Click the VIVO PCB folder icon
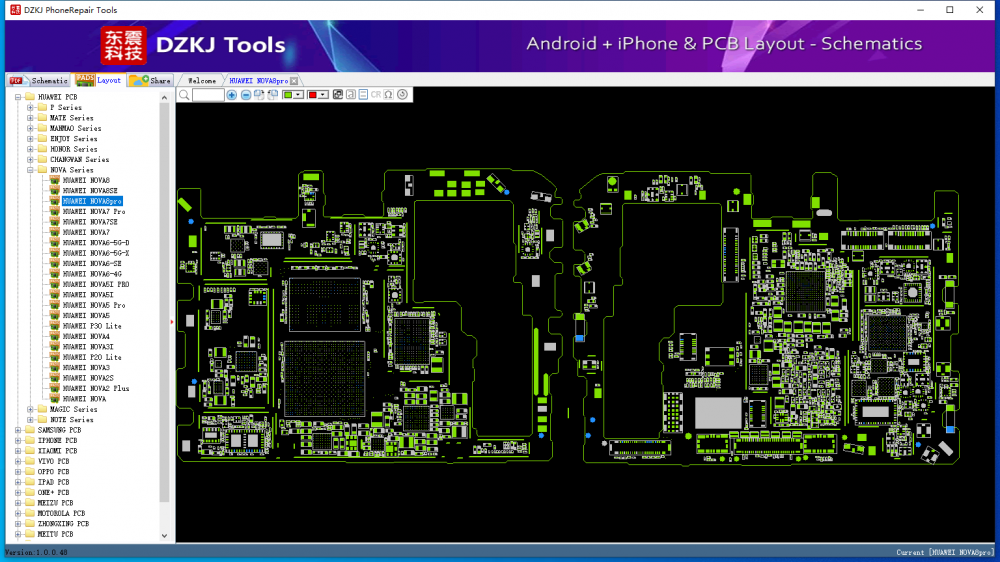The height and width of the screenshot is (562, 1000). coord(30,461)
